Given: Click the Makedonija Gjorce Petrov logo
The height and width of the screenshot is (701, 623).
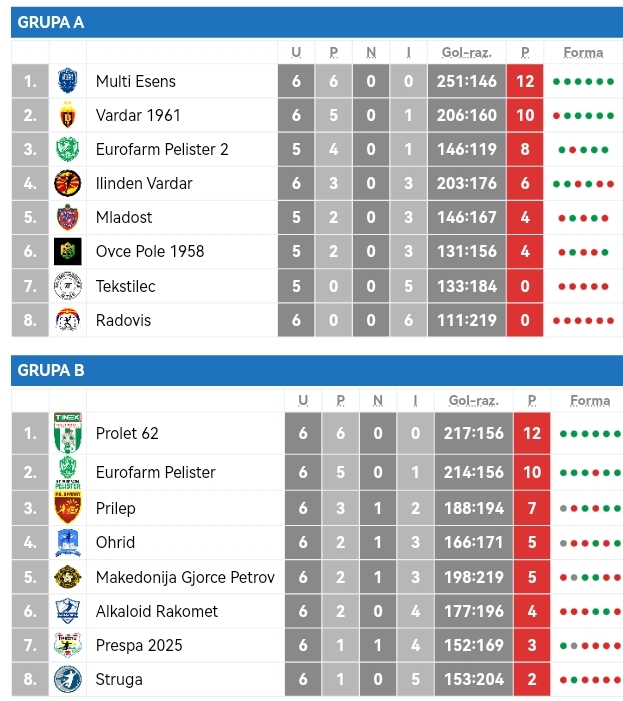Looking at the screenshot, I should pos(67,577).
